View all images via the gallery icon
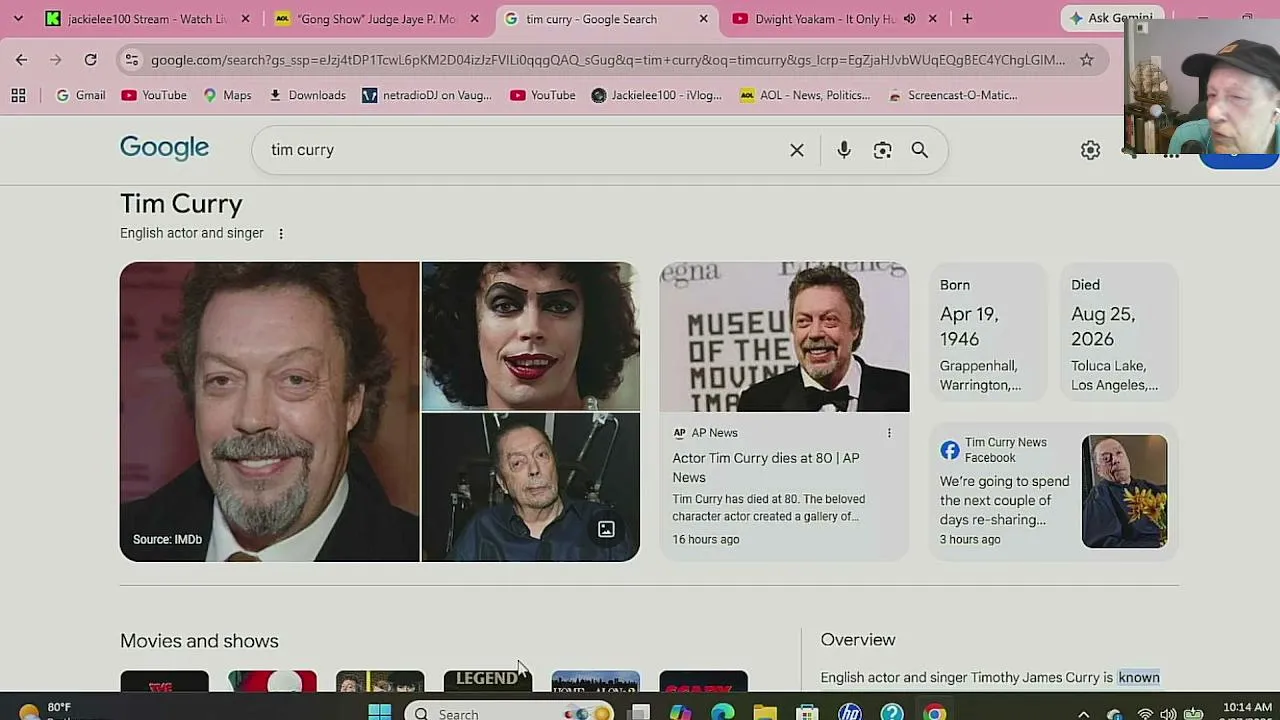 point(606,529)
